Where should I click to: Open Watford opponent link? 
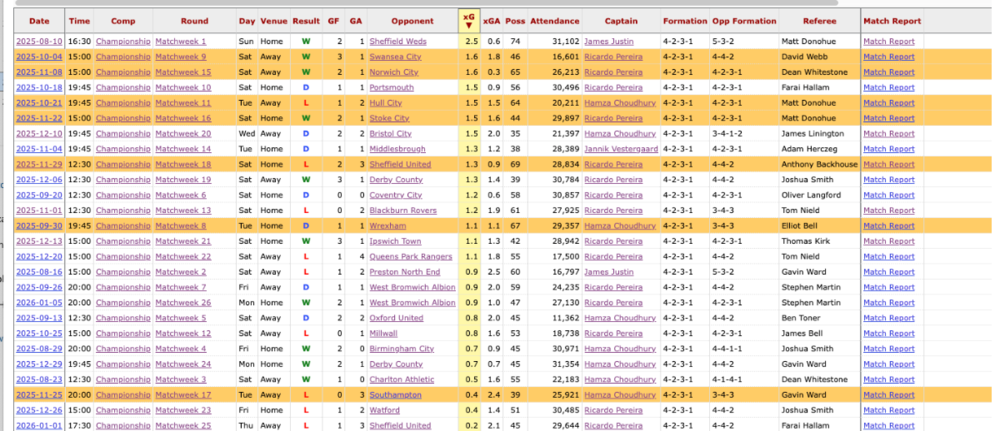pyautogui.click(x=385, y=410)
